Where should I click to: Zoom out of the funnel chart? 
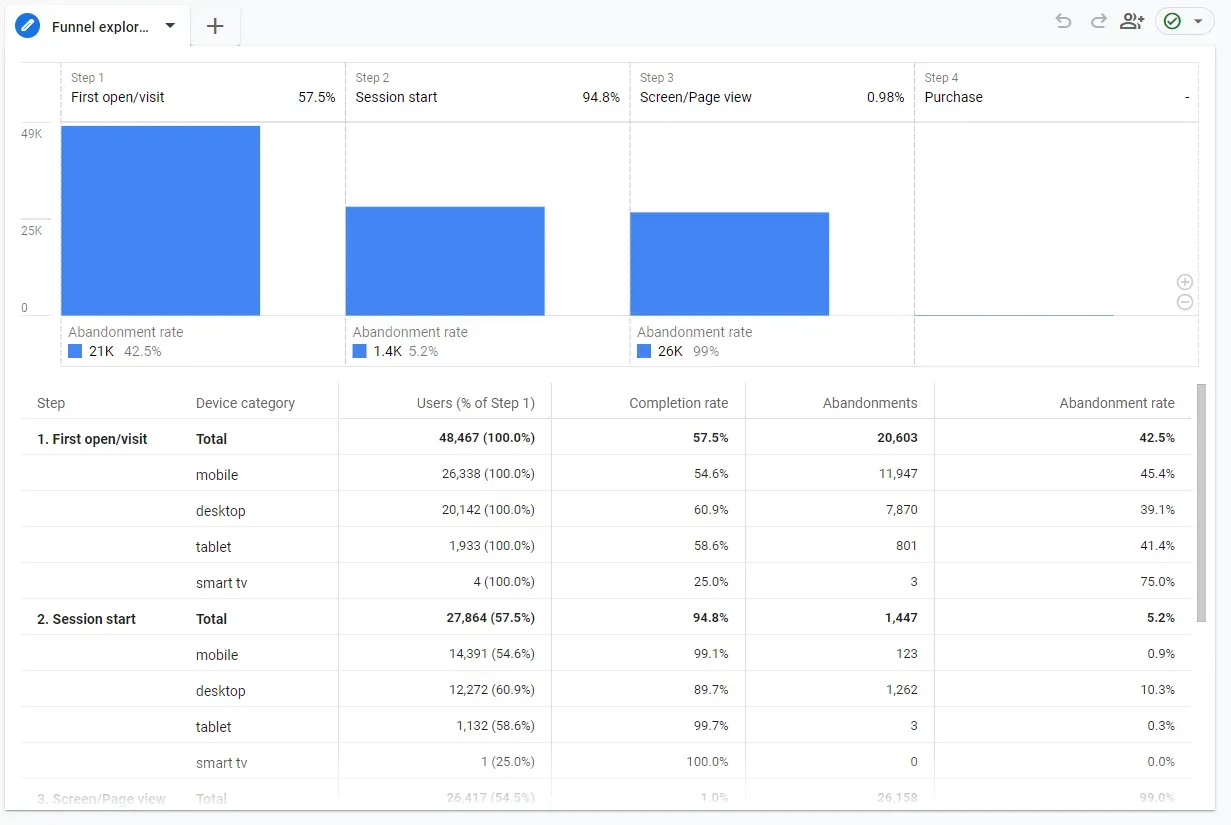pyautogui.click(x=1185, y=302)
